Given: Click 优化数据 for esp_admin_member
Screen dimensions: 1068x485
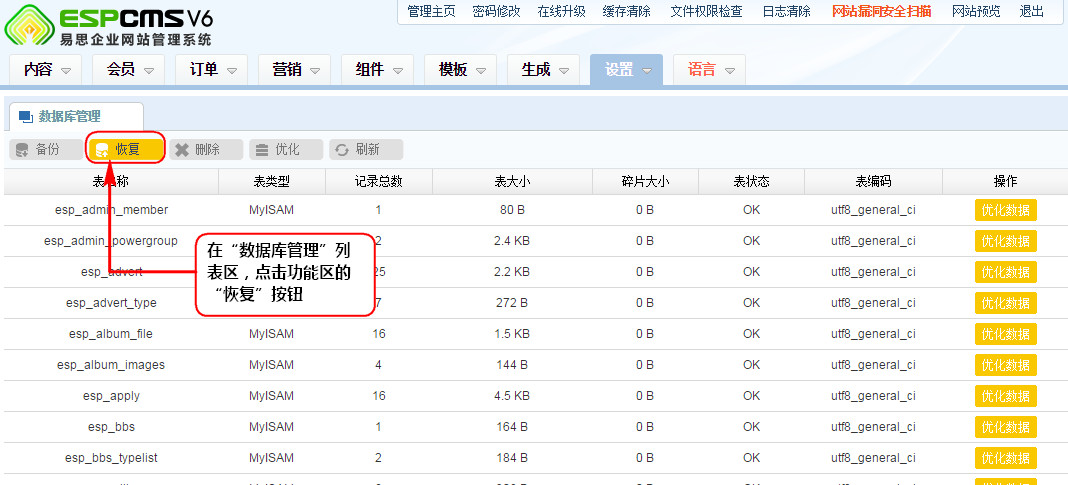Looking at the screenshot, I should (x=1005, y=210).
